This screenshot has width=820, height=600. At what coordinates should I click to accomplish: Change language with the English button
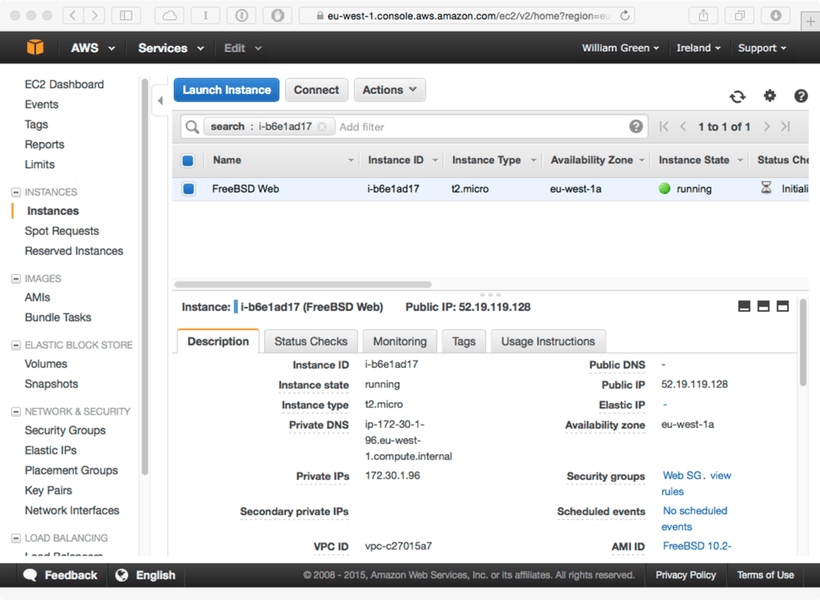tap(145, 575)
